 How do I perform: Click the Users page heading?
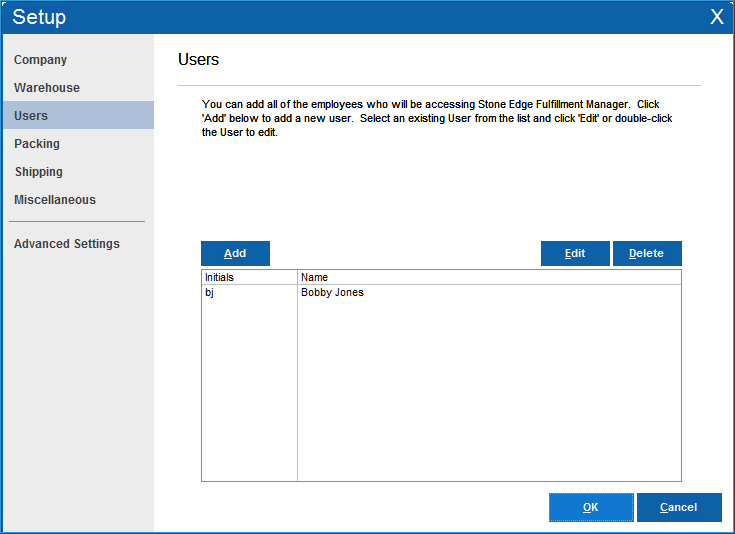(198, 60)
